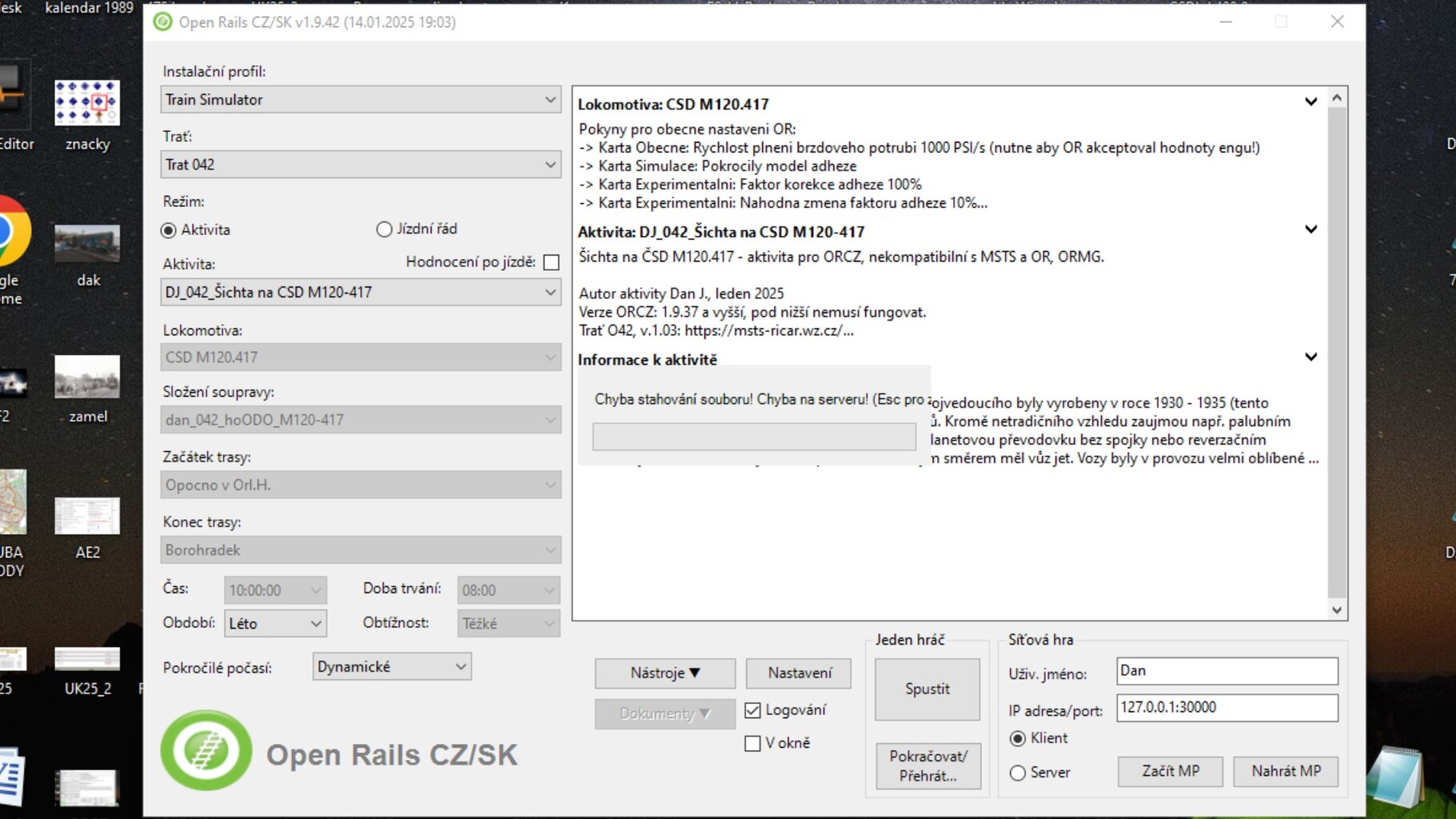Click the Nastavení button
Image resolution: width=1456 pixels, height=819 pixels.
(799, 673)
